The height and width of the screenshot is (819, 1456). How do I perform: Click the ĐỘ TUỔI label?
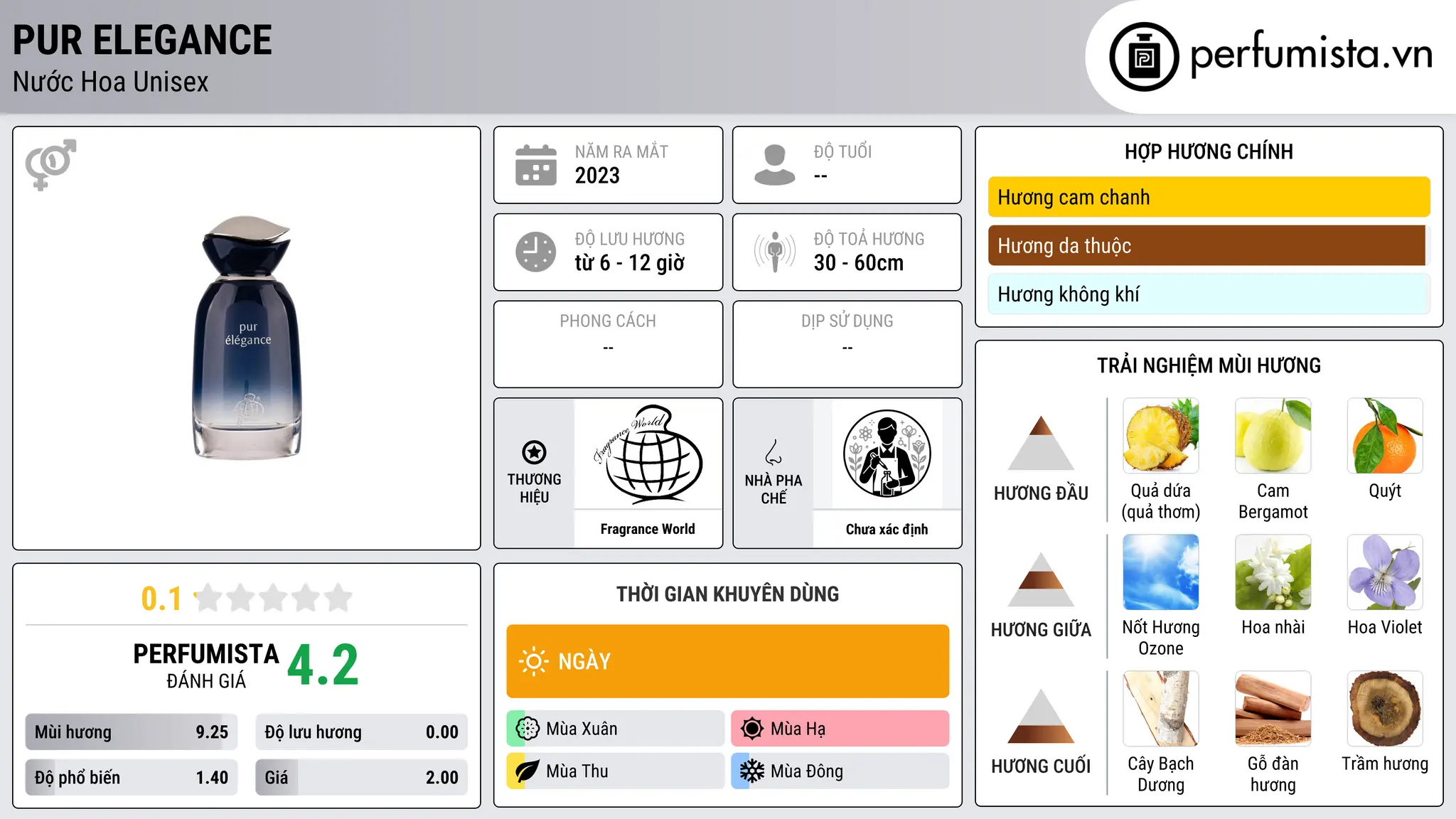coord(842,151)
